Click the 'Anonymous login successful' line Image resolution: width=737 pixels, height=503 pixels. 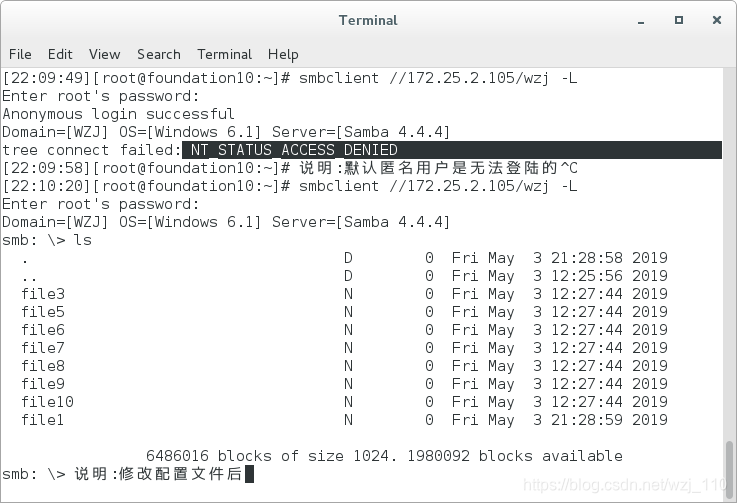coord(118,114)
